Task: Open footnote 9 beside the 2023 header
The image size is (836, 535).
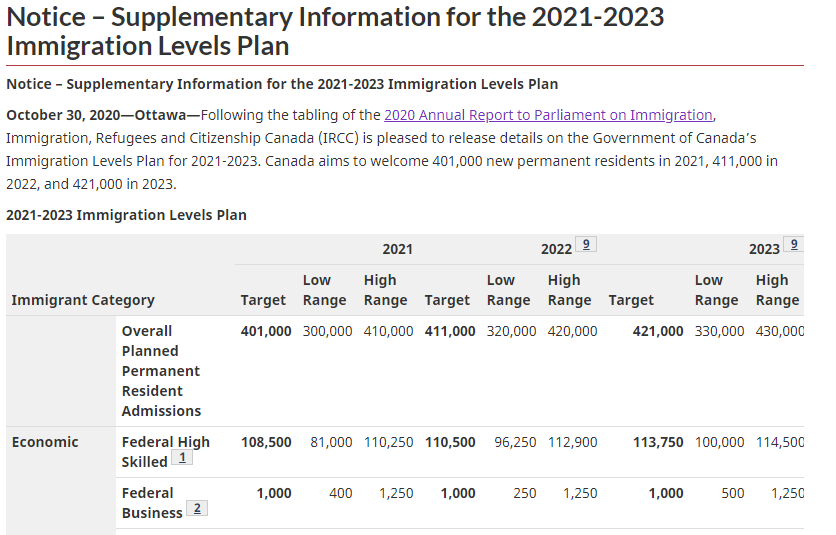Action: 794,244
